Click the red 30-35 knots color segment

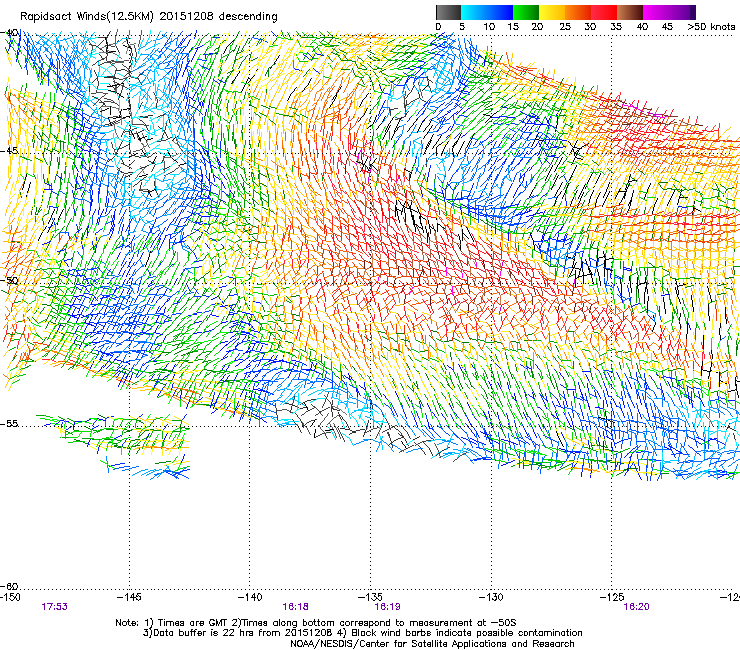[x=604, y=12]
